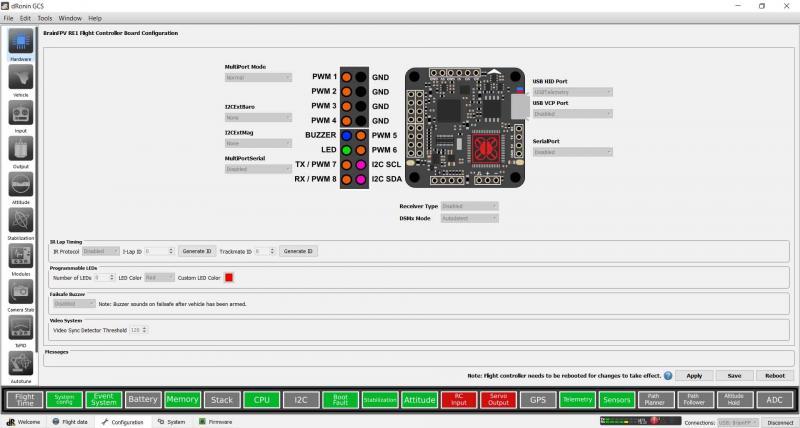Viewport: 800px width, 428px height.
Task: Click the Autotune sidebar icon
Action: coord(20,363)
